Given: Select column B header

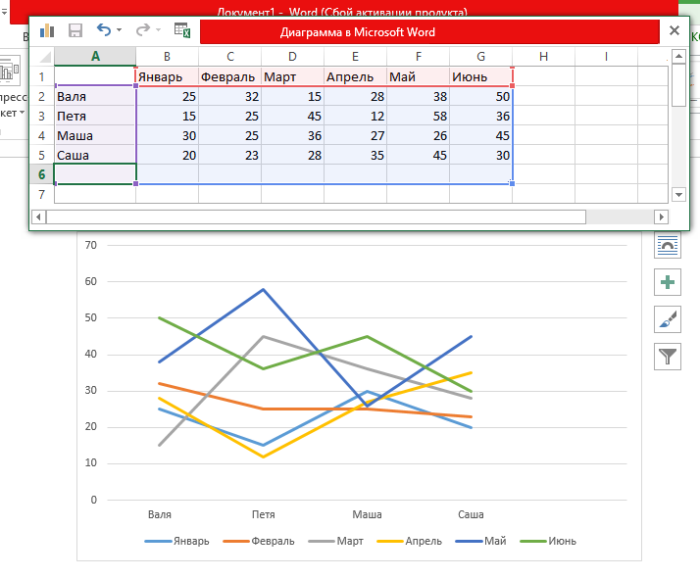Looking at the screenshot, I should tap(167, 57).
